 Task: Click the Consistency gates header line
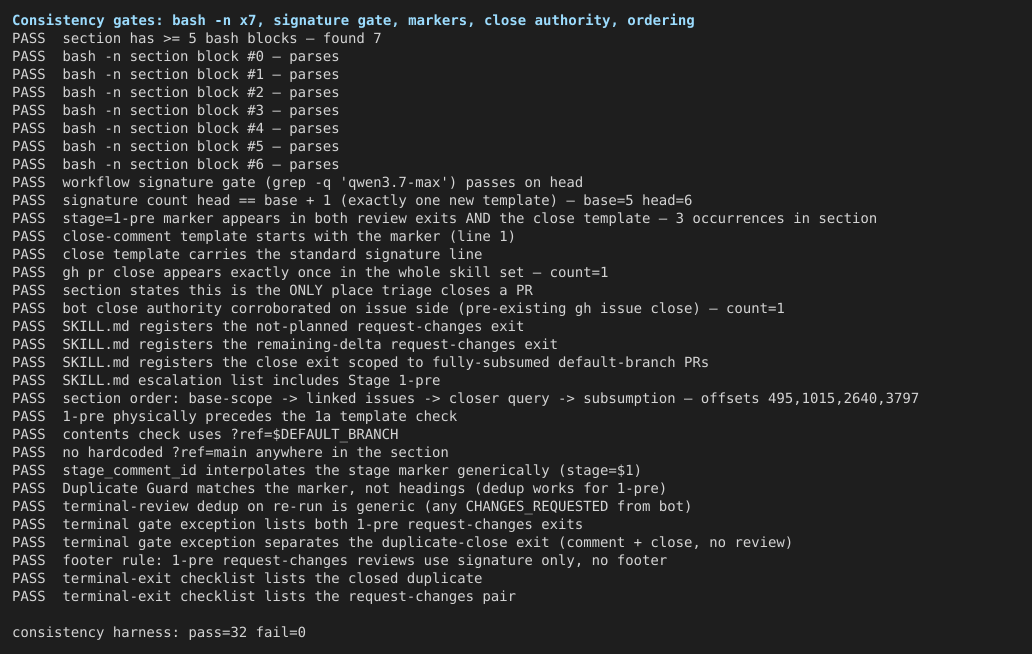coord(353,20)
